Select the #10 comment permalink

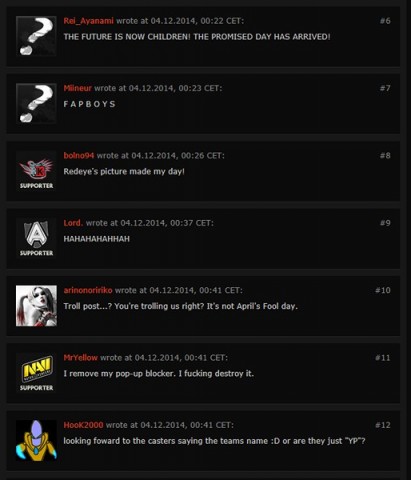pos(383,290)
